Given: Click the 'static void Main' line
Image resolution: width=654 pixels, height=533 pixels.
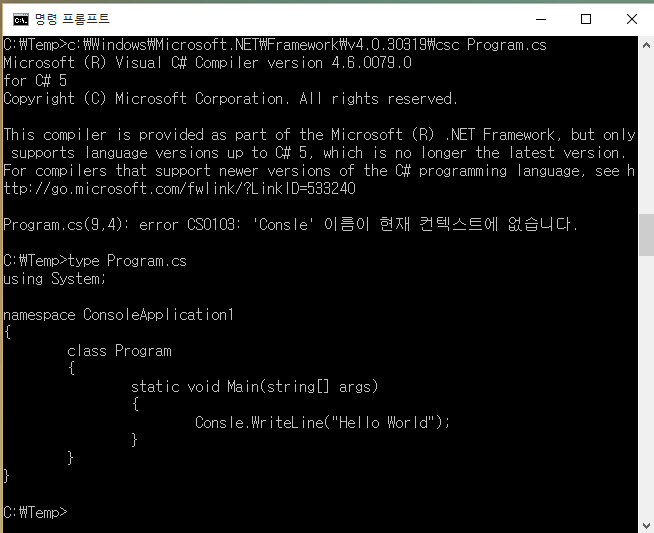Looking at the screenshot, I should (254, 387).
